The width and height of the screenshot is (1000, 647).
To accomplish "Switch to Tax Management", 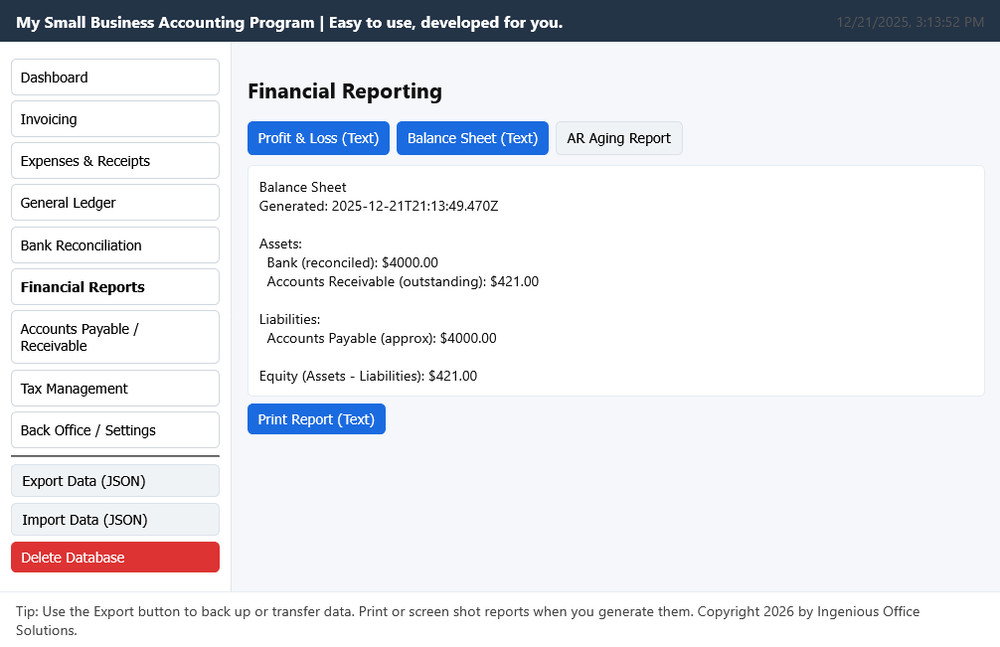I will pos(114,388).
